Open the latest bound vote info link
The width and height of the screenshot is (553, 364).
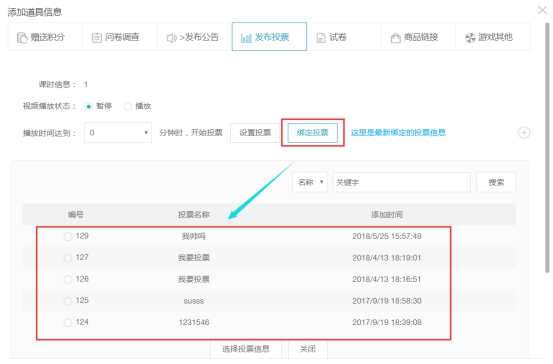click(398, 133)
